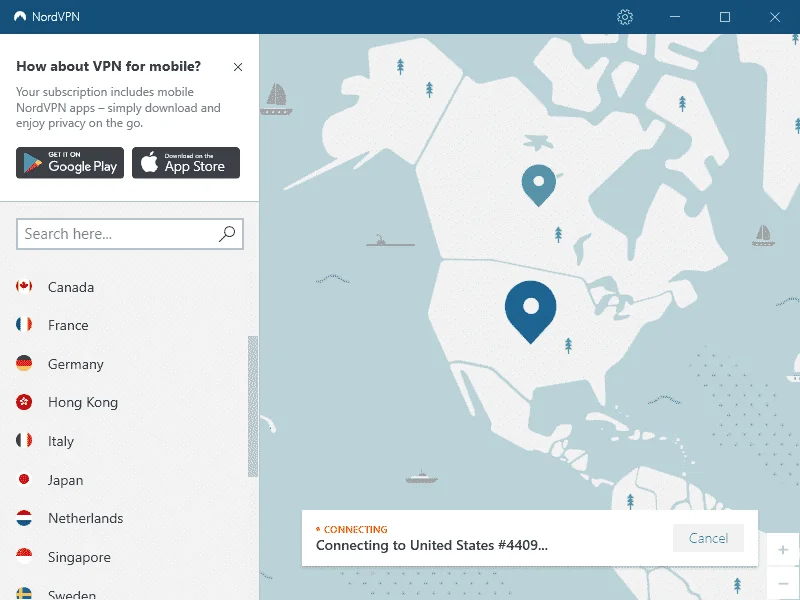This screenshot has height=600, width=800.
Task: Minimize the NordVPN window
Action: (675, 17)
